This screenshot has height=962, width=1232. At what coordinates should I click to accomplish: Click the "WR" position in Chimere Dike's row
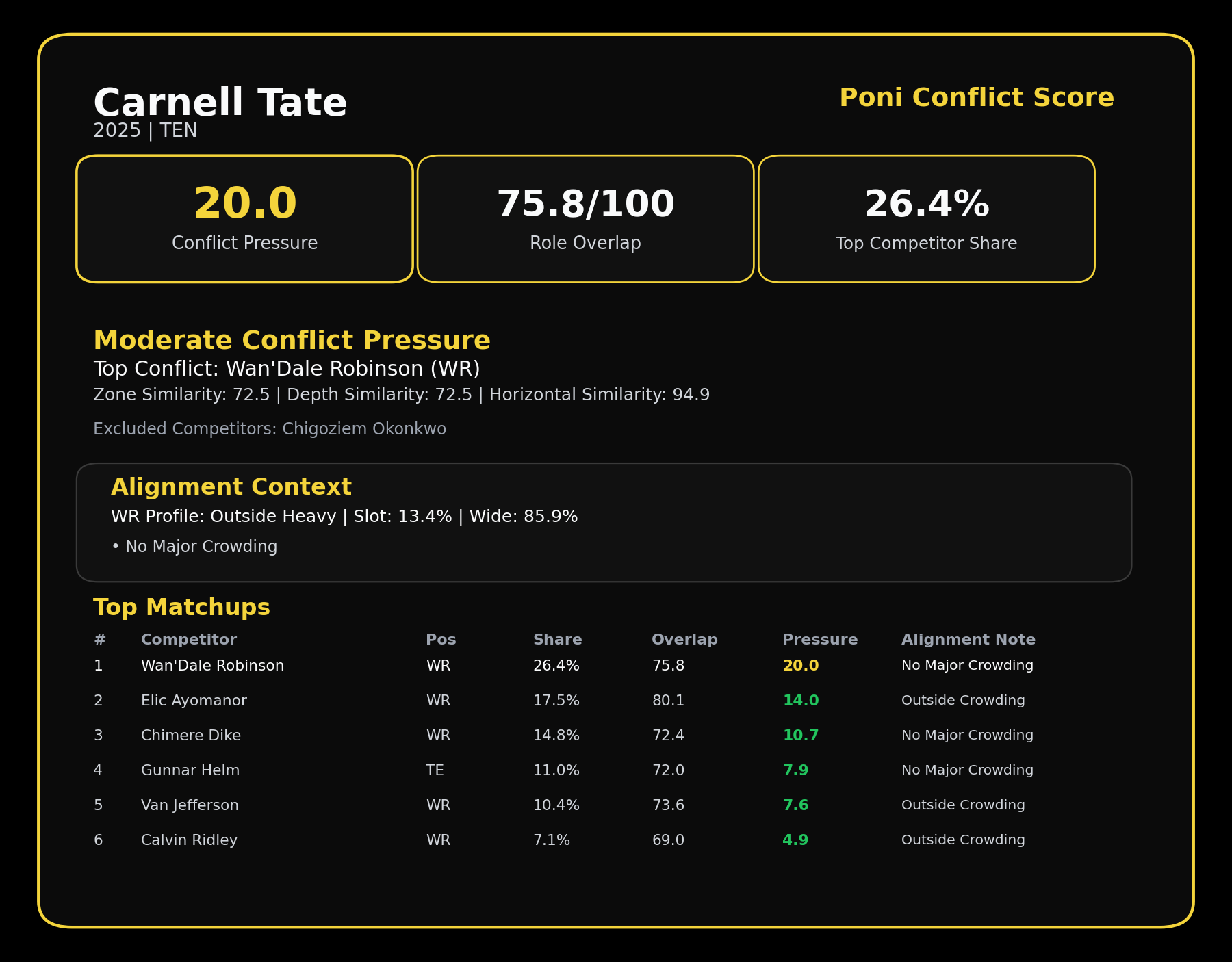439,736
